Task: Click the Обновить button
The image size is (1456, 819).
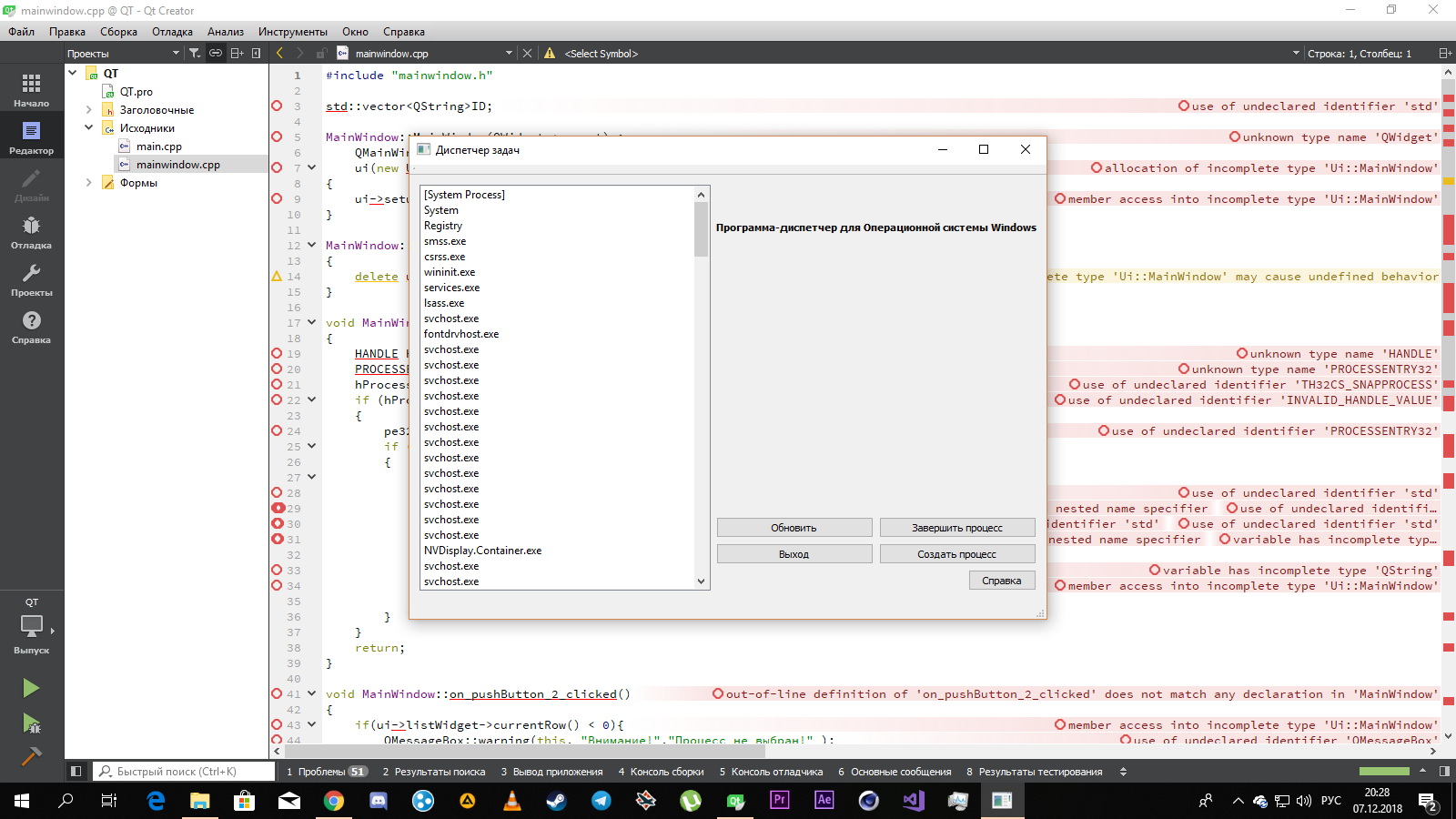Action: pyautogui.click(x=794, y=528)
